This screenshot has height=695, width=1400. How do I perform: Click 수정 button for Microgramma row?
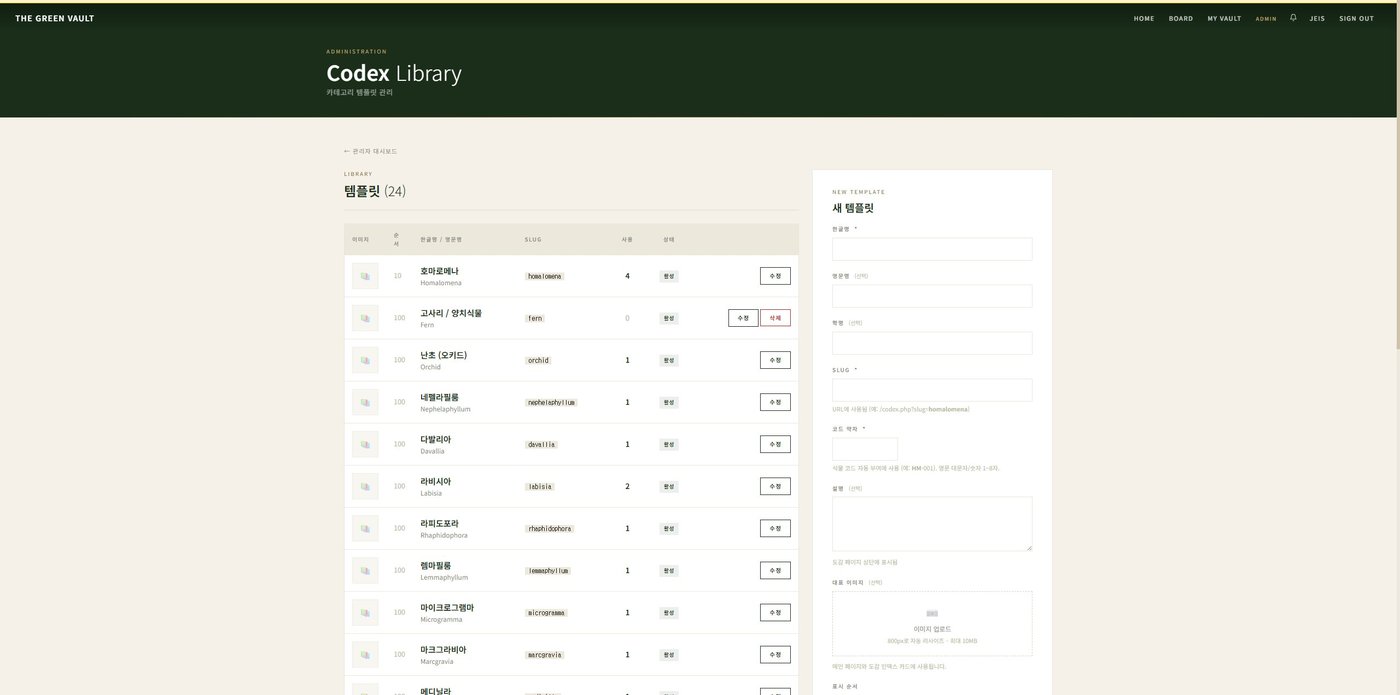point(775,612)
